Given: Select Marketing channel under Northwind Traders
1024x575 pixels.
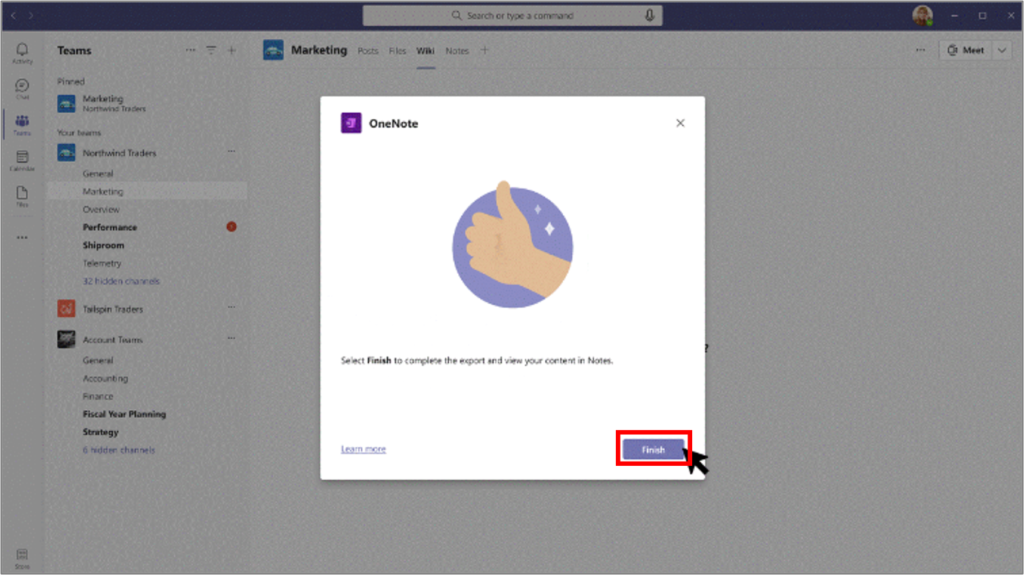Looking at the screenshot, I should pyautogui.click(x=147, y=191).
